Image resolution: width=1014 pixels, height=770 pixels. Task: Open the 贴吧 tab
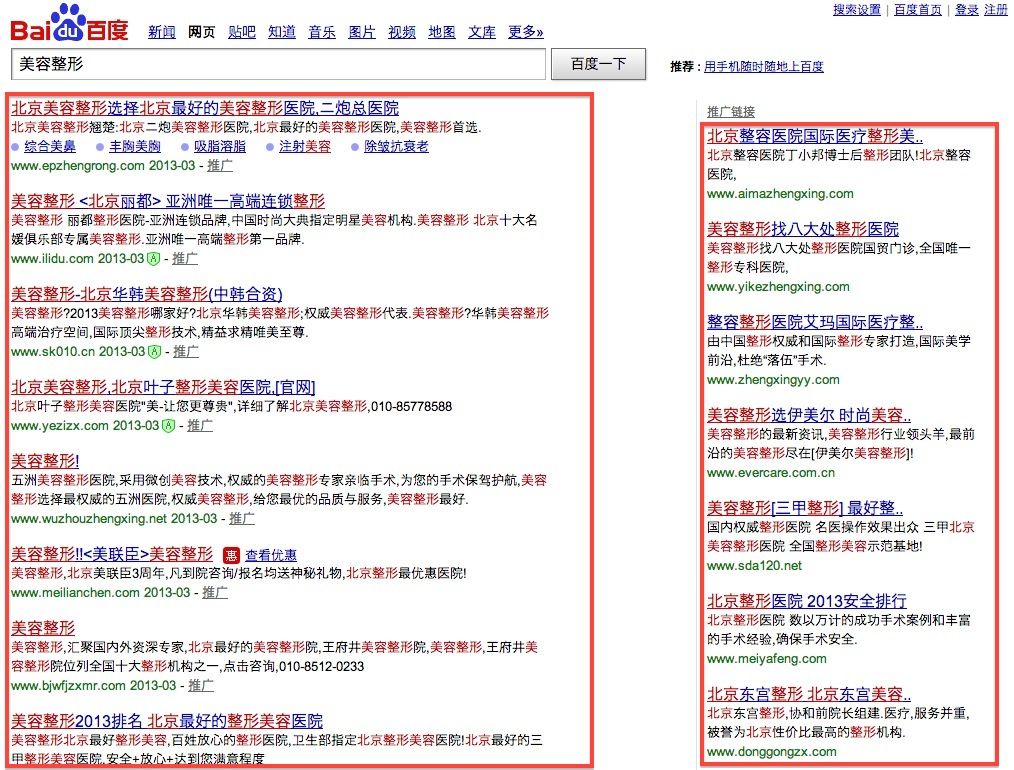coord(241,32)
